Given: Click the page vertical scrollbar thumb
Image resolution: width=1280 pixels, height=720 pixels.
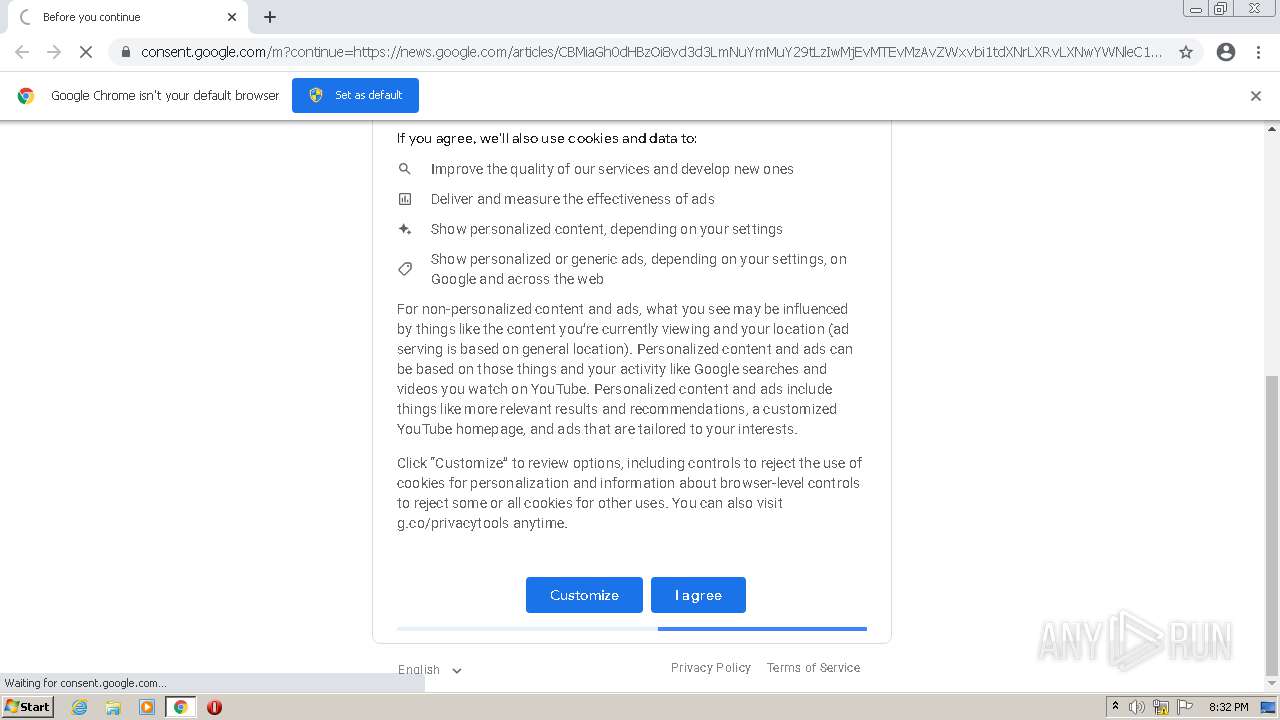Looking at the screenshot, I should (x=1272, y=525).
